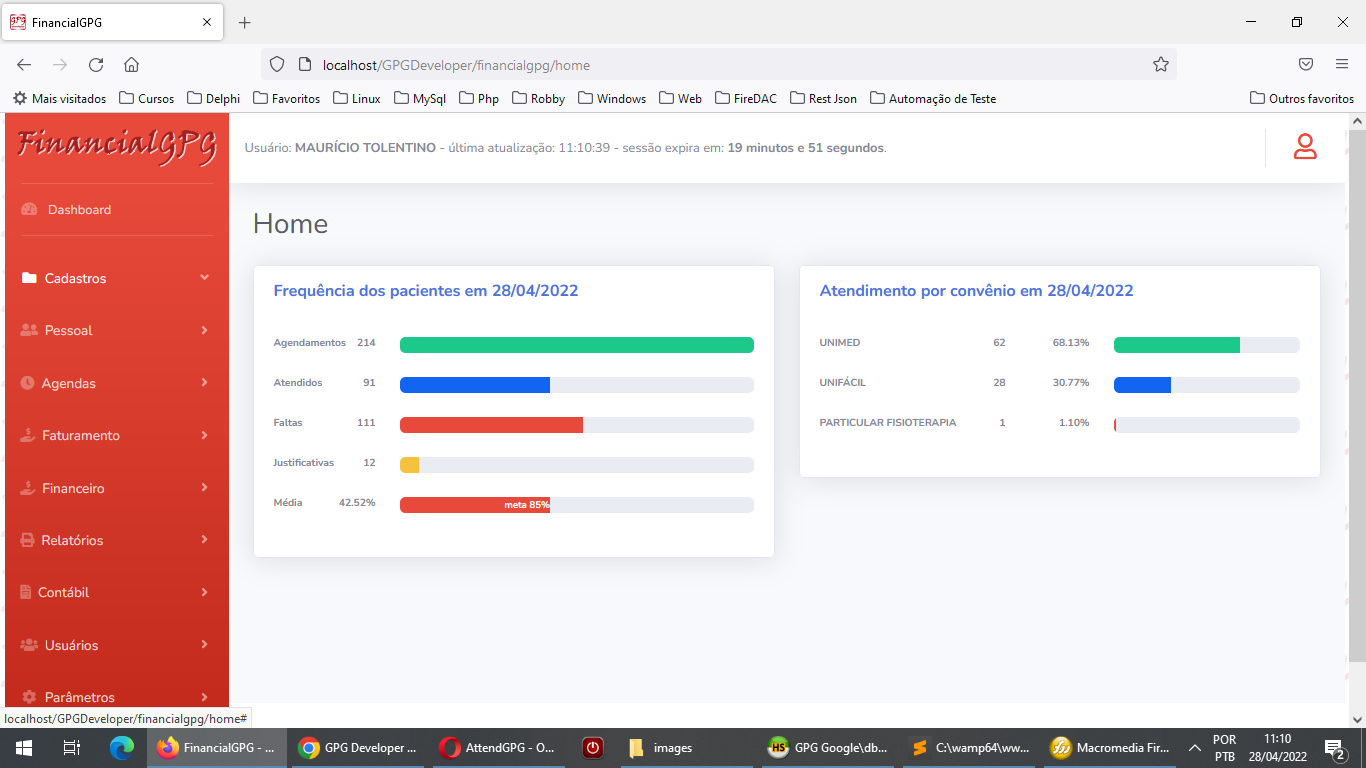Click the Média meta 85% progress bar
This screenshot has height=768, width=1366.
click(x=576, y=505)
